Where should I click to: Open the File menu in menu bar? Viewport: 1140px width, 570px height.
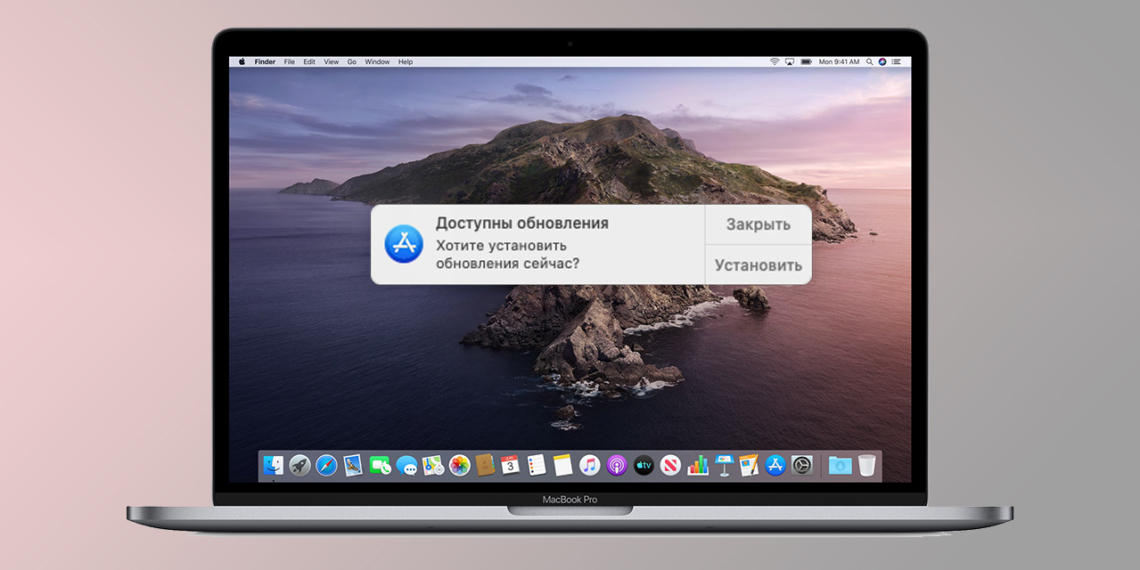click(289, 62)
